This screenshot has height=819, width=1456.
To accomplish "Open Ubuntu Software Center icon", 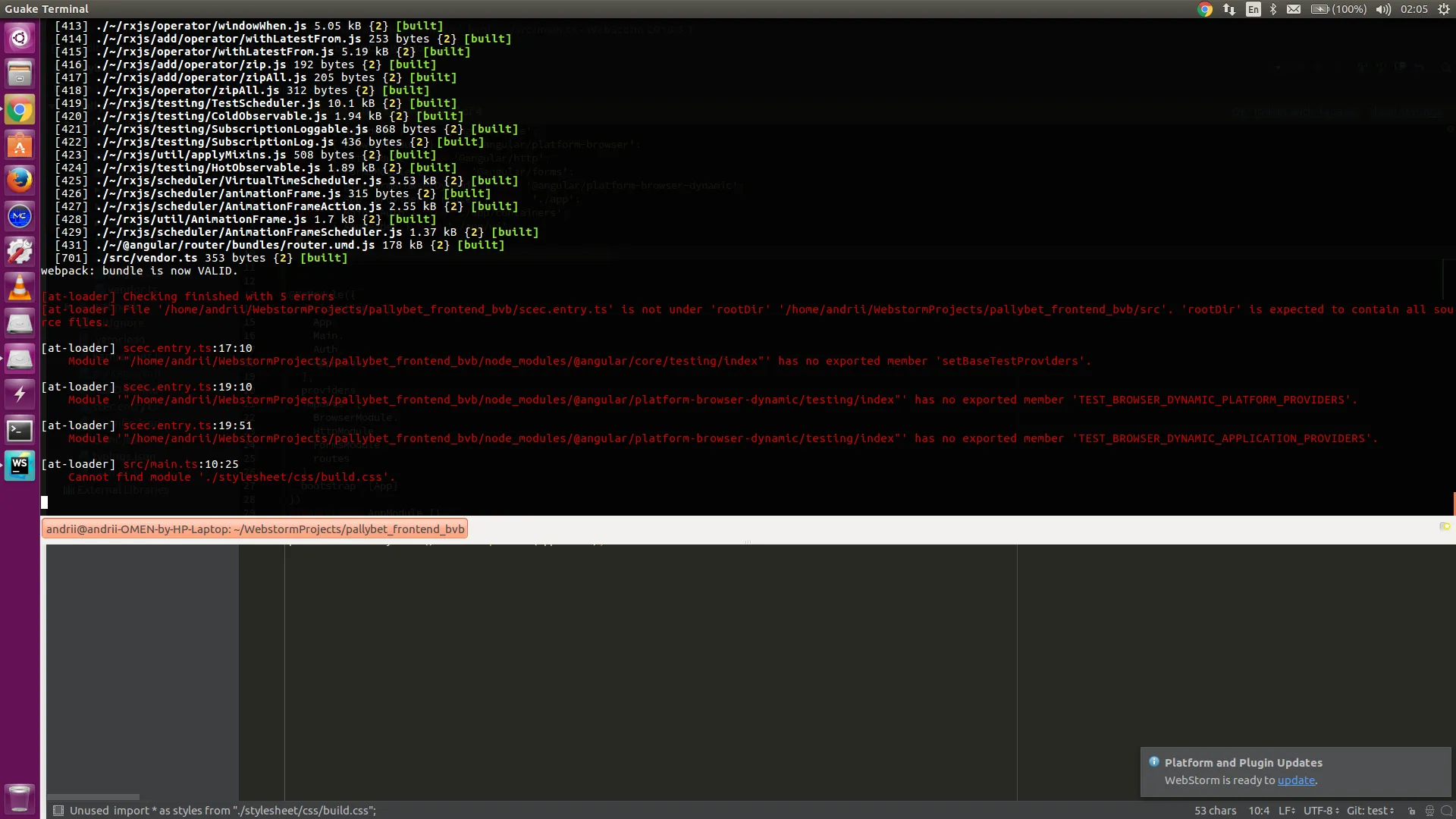I will pyautogui.click(x=20, y=146).
